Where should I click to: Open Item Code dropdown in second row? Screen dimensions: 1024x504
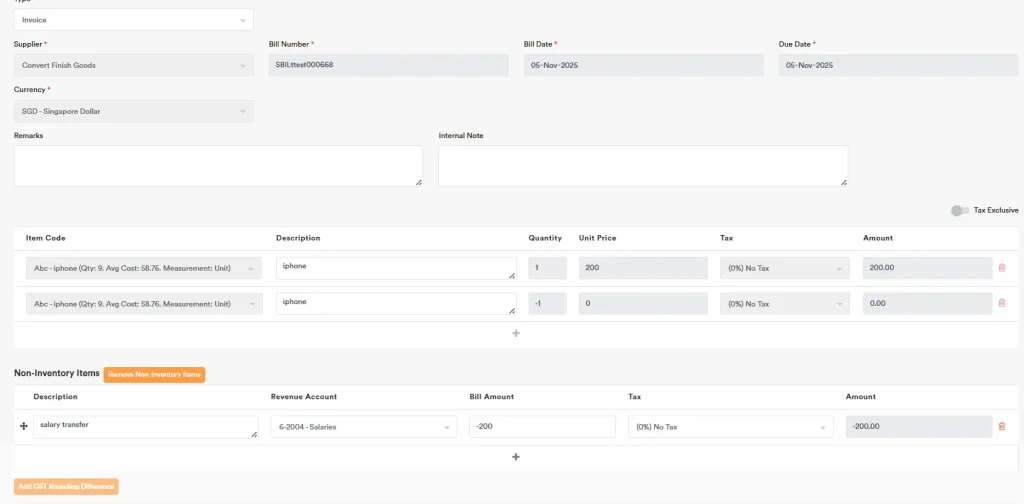[x=144, y=303]
